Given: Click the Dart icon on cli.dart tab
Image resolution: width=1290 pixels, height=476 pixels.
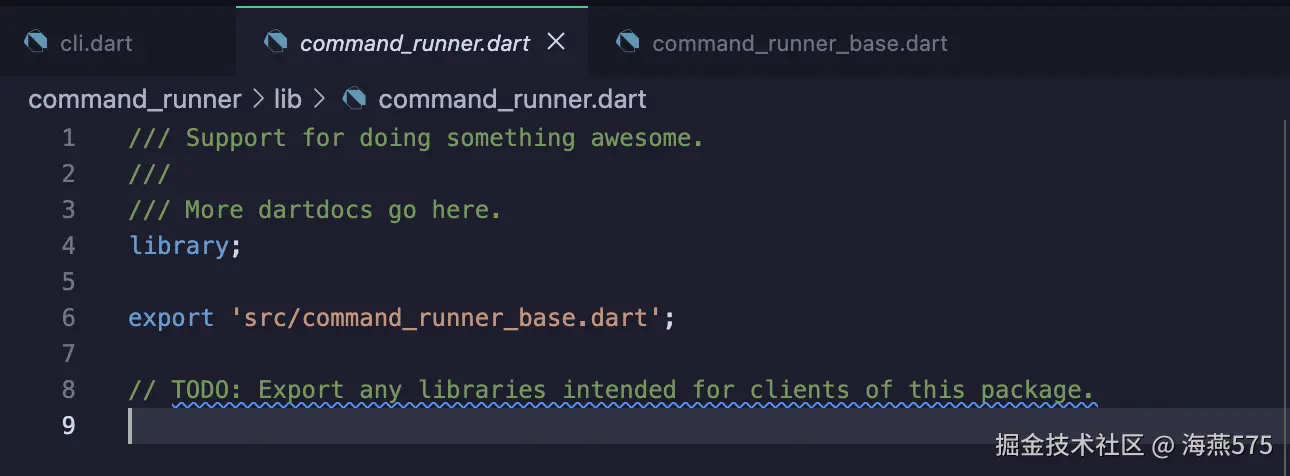Looking at the screenshot, I should [36, 43].
